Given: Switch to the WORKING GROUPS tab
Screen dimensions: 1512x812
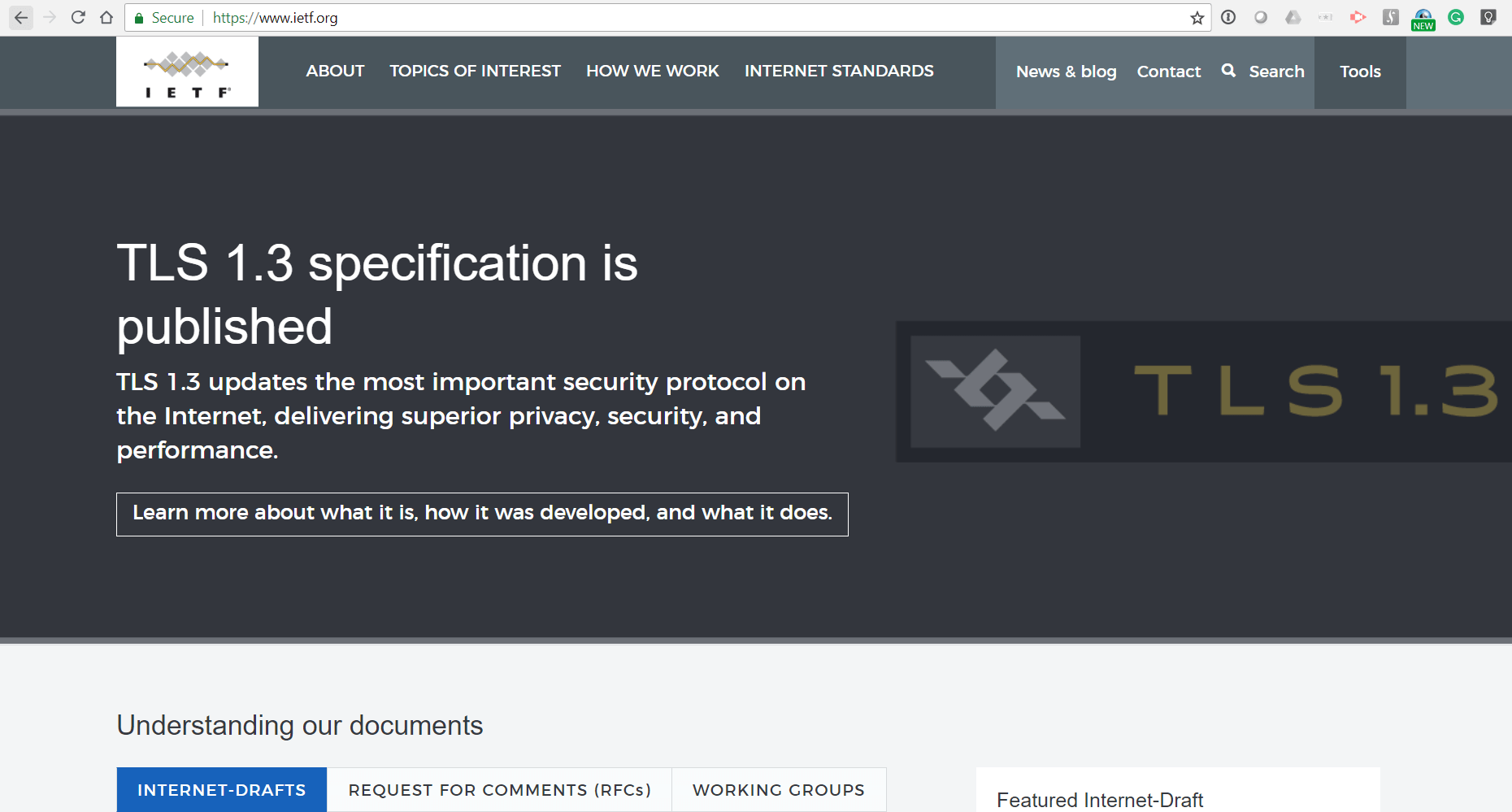Looking at the screenshot, I should (x=778, y=790).
